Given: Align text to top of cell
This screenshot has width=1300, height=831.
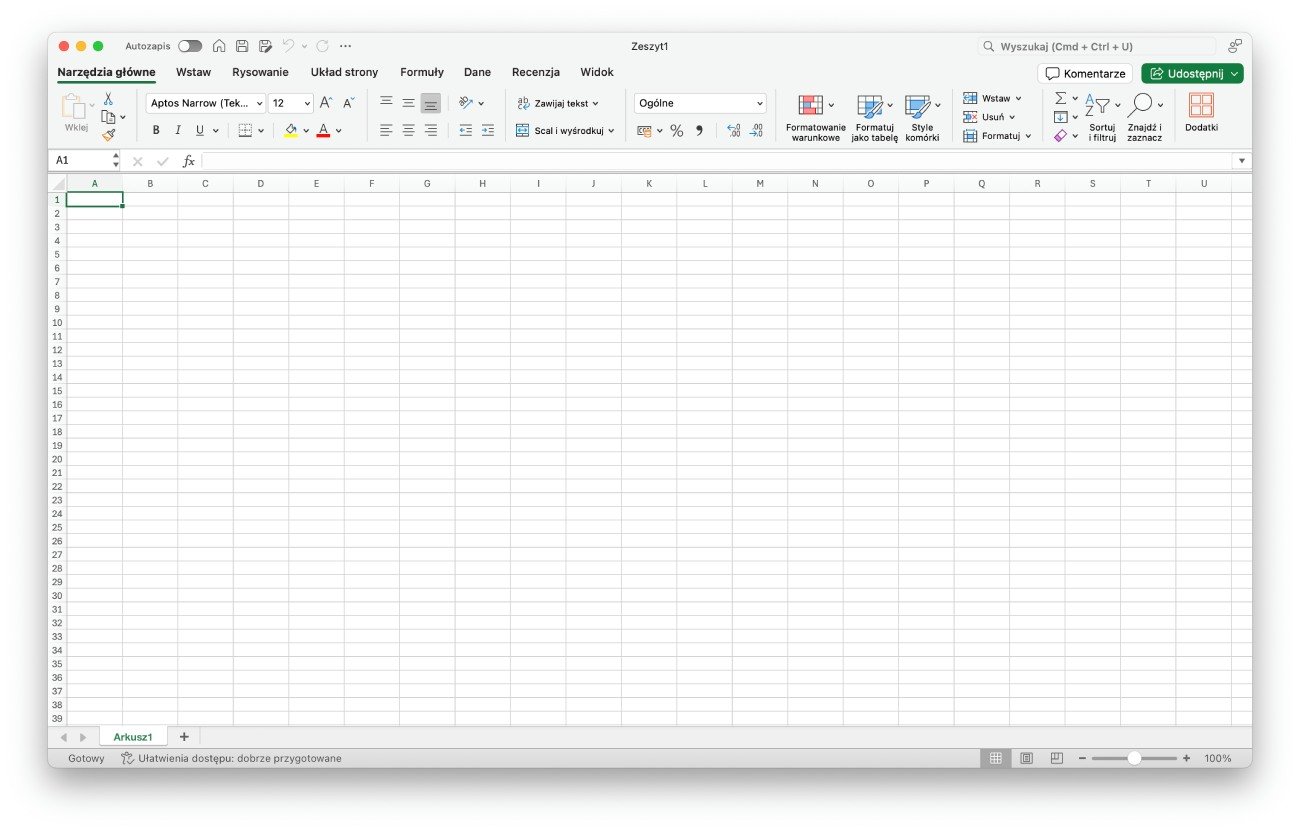Looking at the screenshot, I should coord(386,103).
